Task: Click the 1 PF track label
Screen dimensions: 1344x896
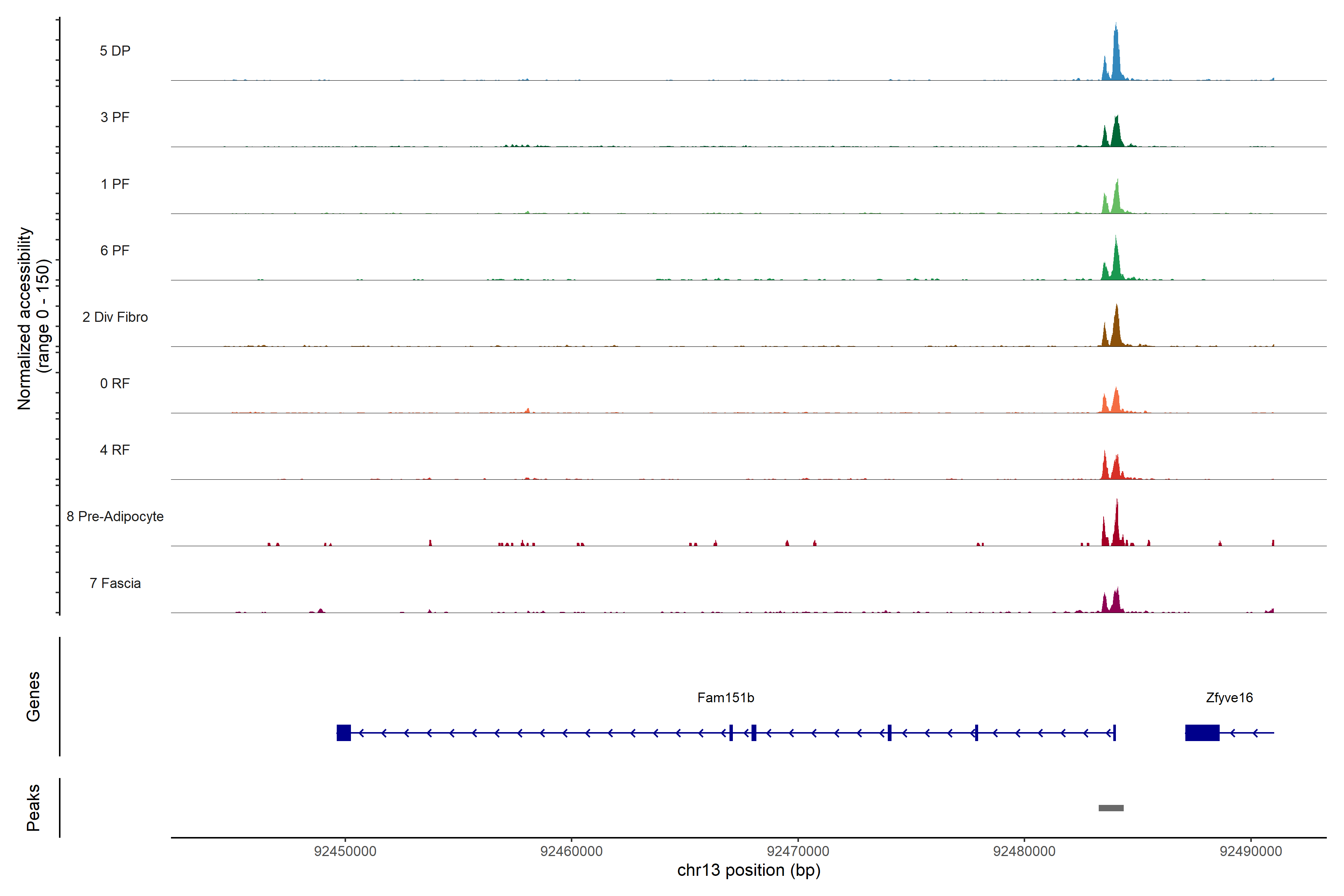Action: 115,184
